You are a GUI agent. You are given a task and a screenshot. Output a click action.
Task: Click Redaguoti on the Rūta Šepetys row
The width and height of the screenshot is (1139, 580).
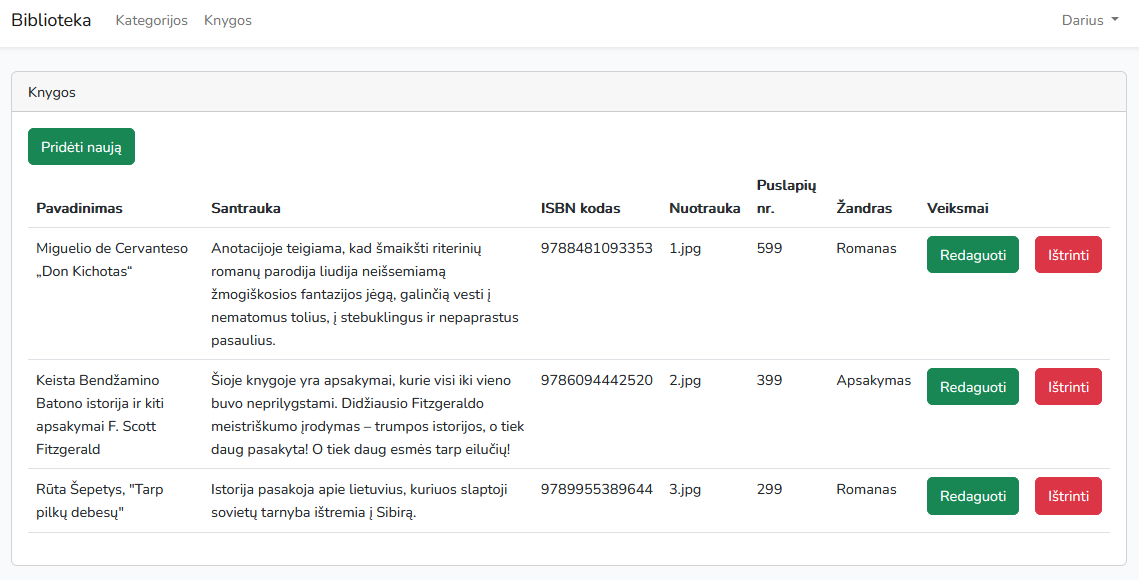click(972, 495)
